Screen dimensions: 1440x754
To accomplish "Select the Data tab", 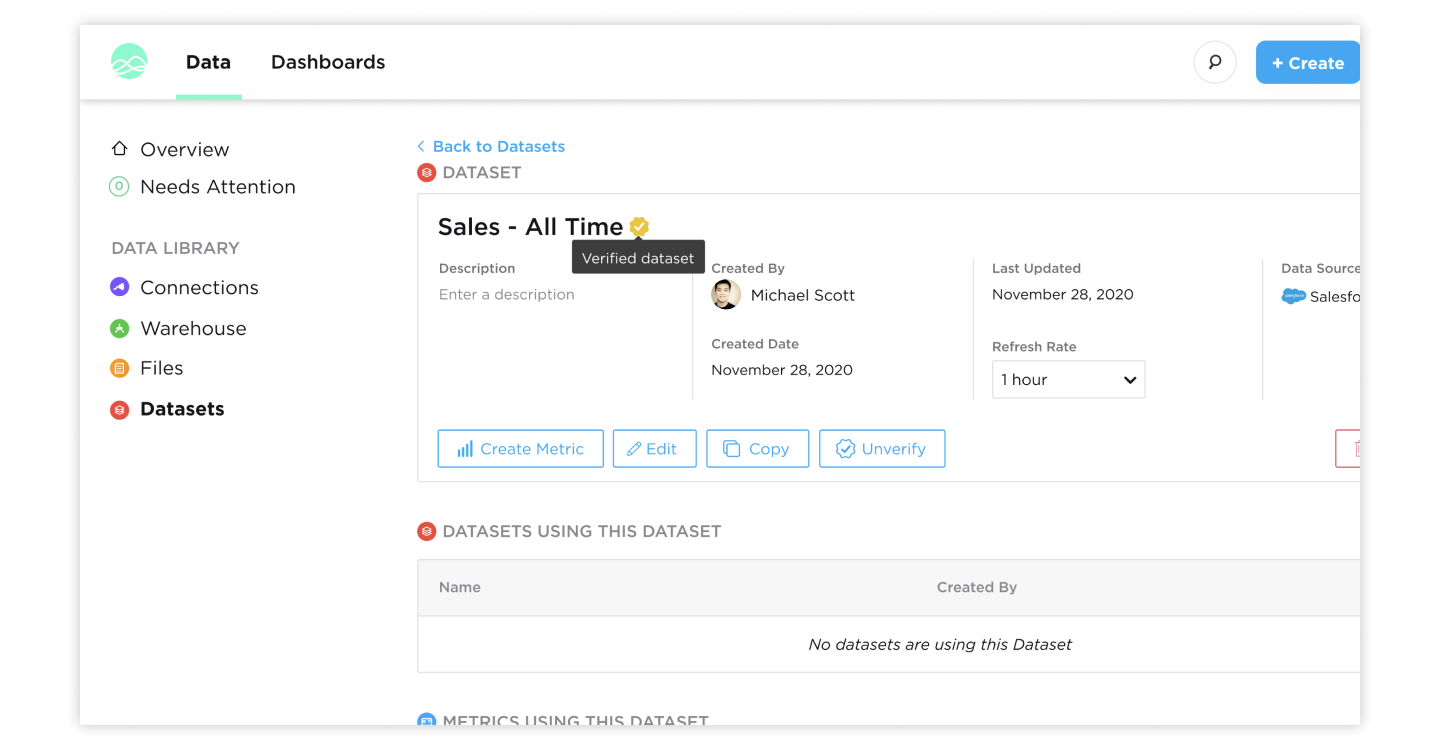I will [208, 62].
